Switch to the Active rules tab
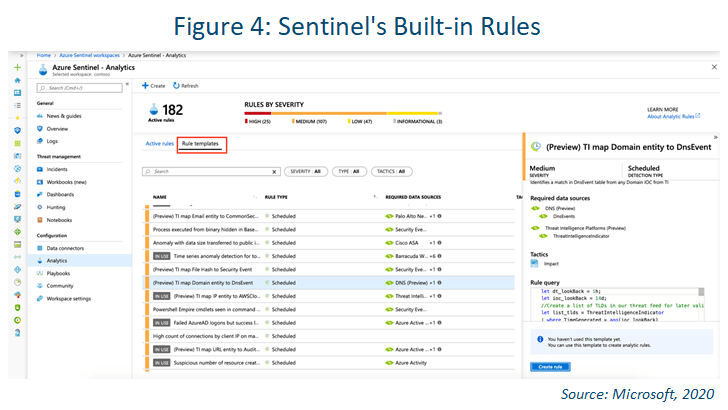Screen dimensions: 728x410 click(x=159, y=143)
